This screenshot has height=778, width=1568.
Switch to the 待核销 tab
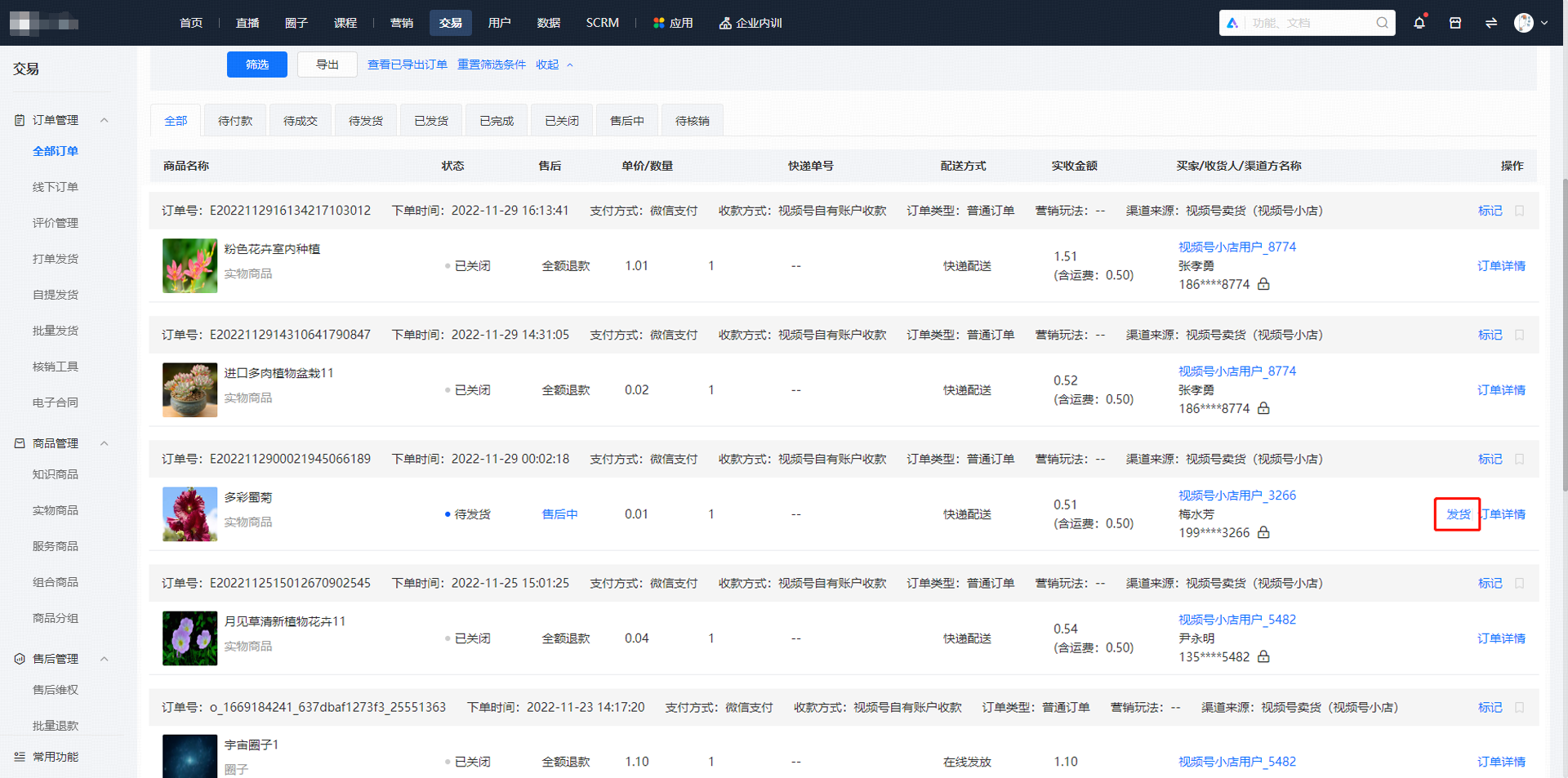coord(693,121)
